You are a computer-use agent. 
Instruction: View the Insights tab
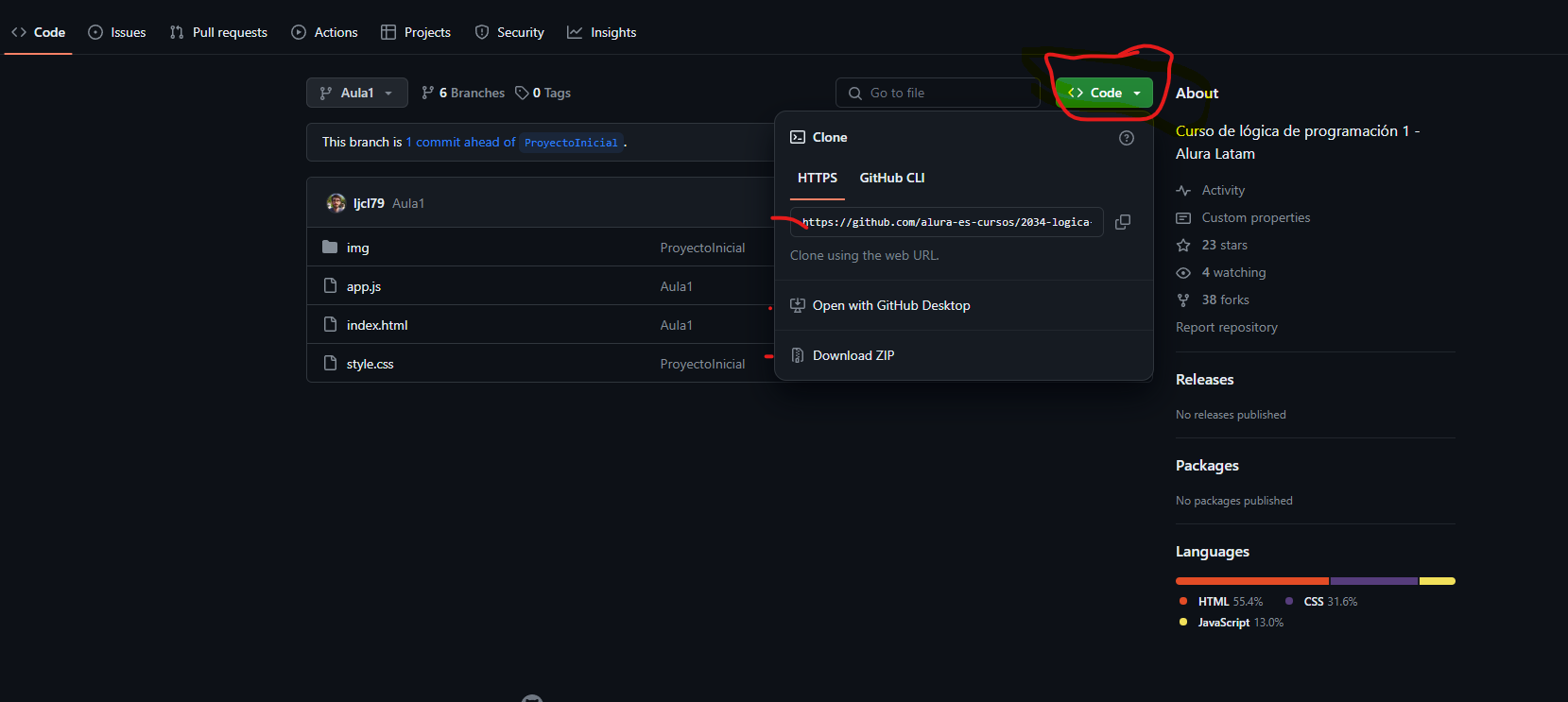pyautogui.click(x=602, y=32)
